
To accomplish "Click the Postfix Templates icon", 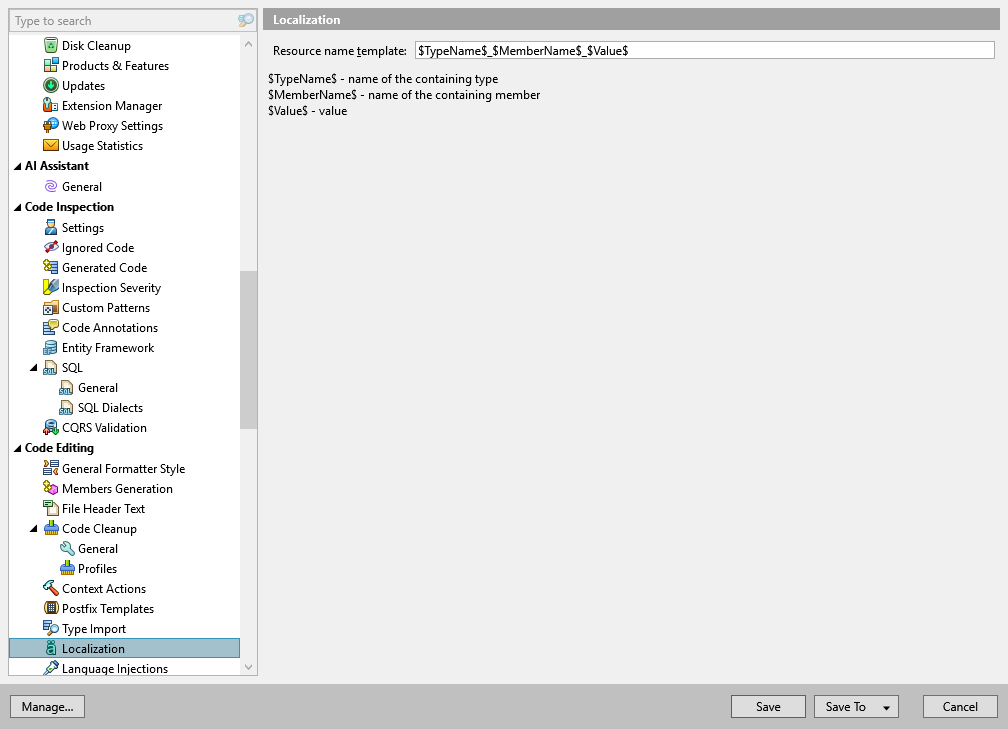I will pyautogui.click(x=49, y=608).
